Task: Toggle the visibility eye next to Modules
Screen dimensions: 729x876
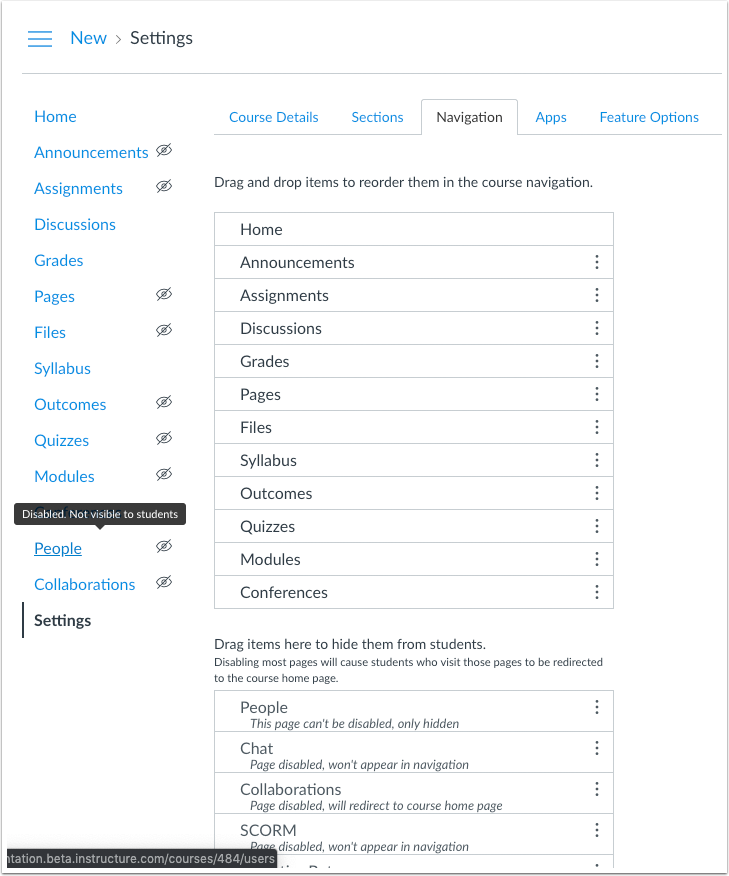Action: pos(164,474)
